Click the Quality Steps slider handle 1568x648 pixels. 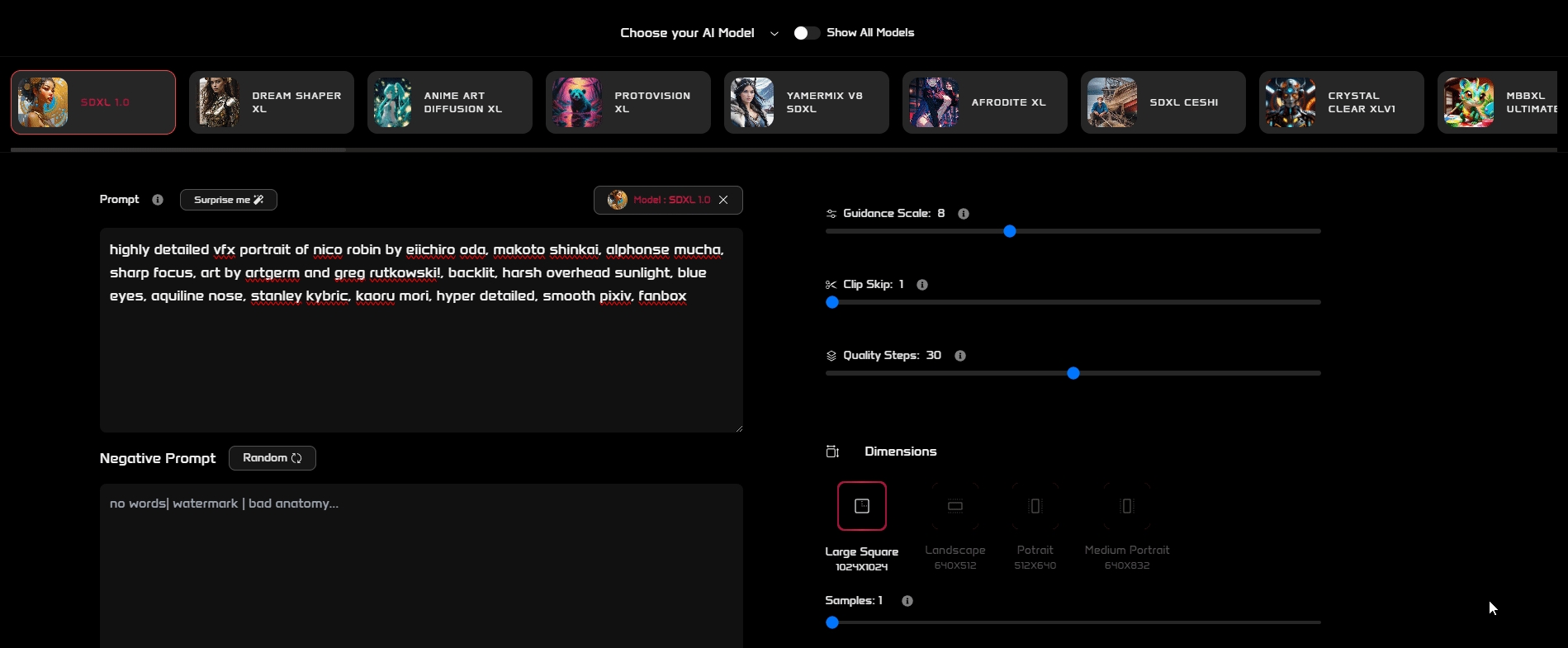coord(1073,374)
